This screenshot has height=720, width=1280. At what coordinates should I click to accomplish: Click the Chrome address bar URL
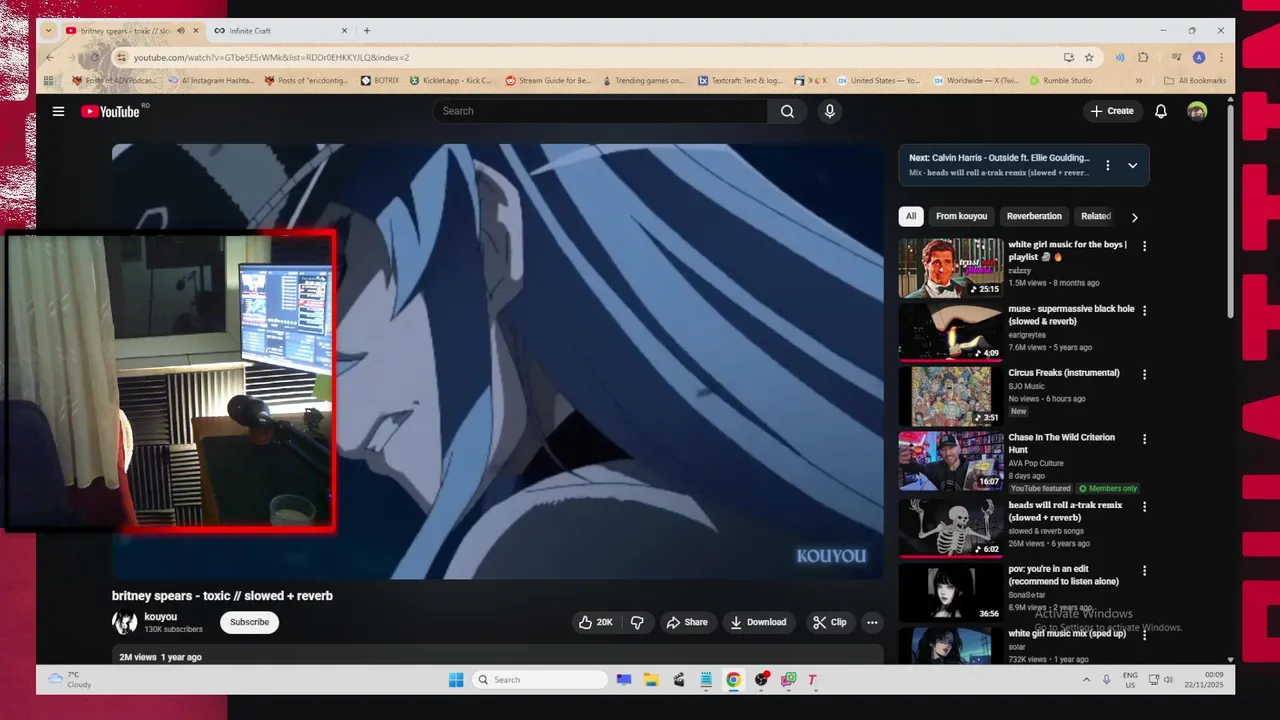pyautogui.click(x=271, y=57)
